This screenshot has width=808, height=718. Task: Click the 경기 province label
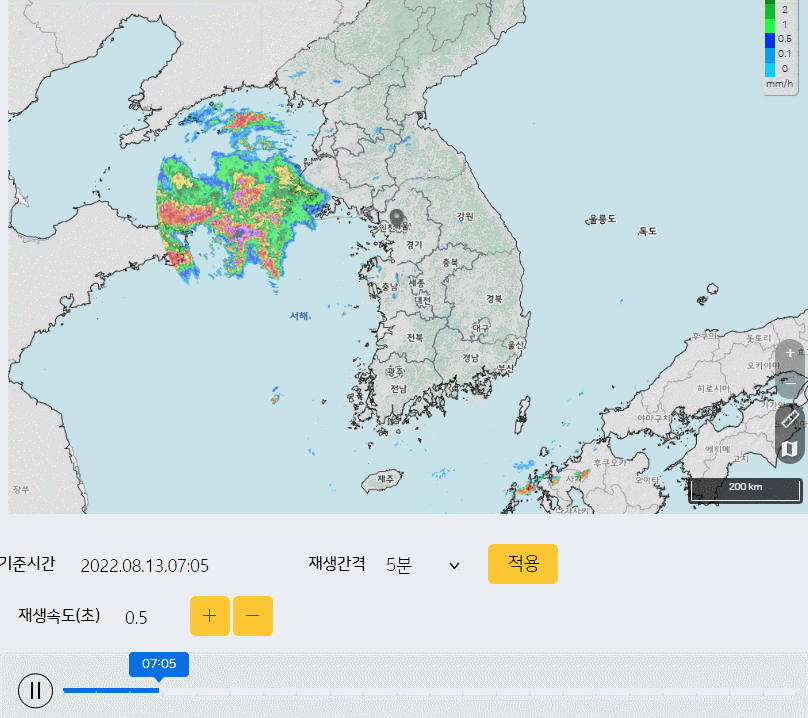[x=414, y=244]
